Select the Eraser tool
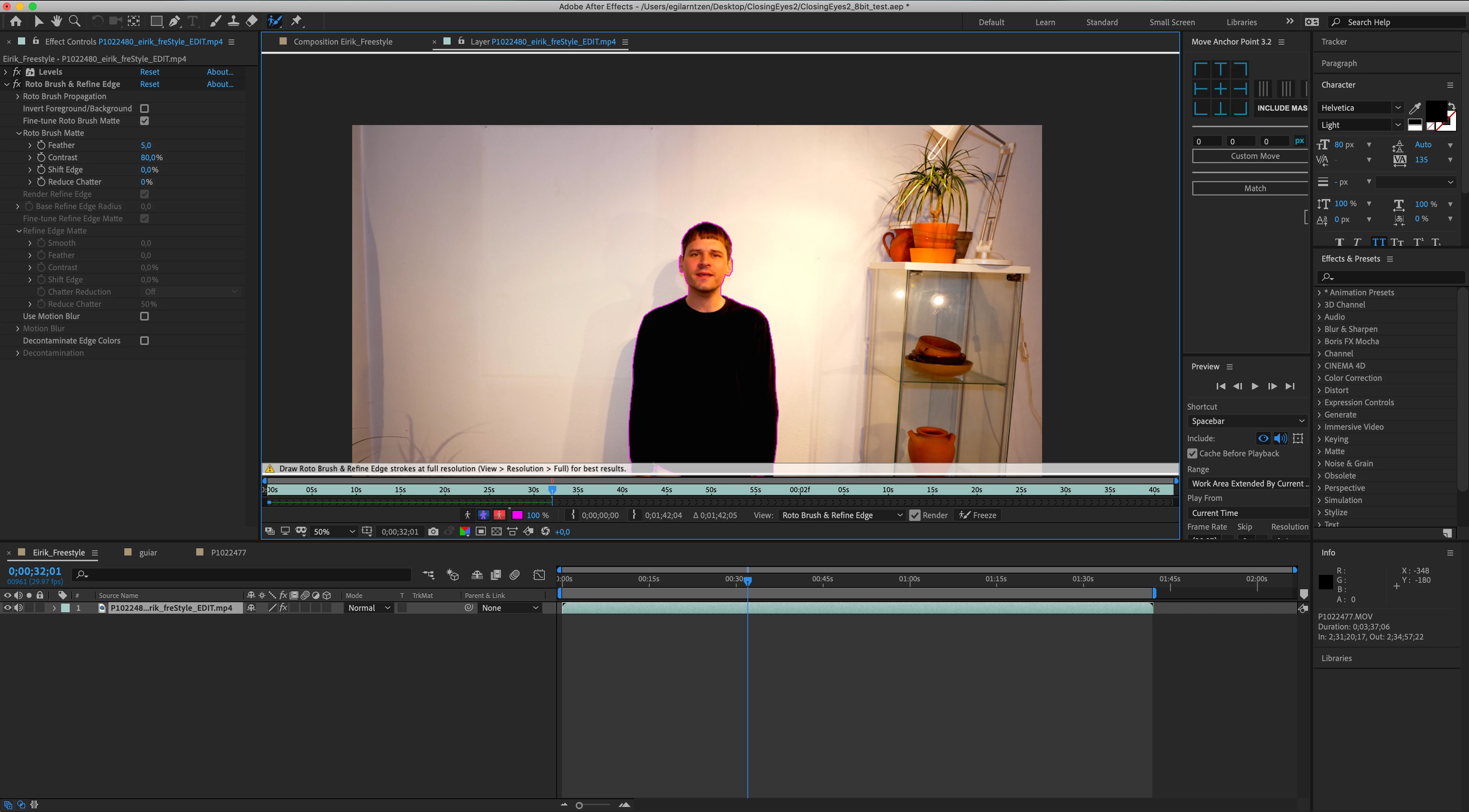The width and height of the screenshot is (1469, 812). [252, 21]
